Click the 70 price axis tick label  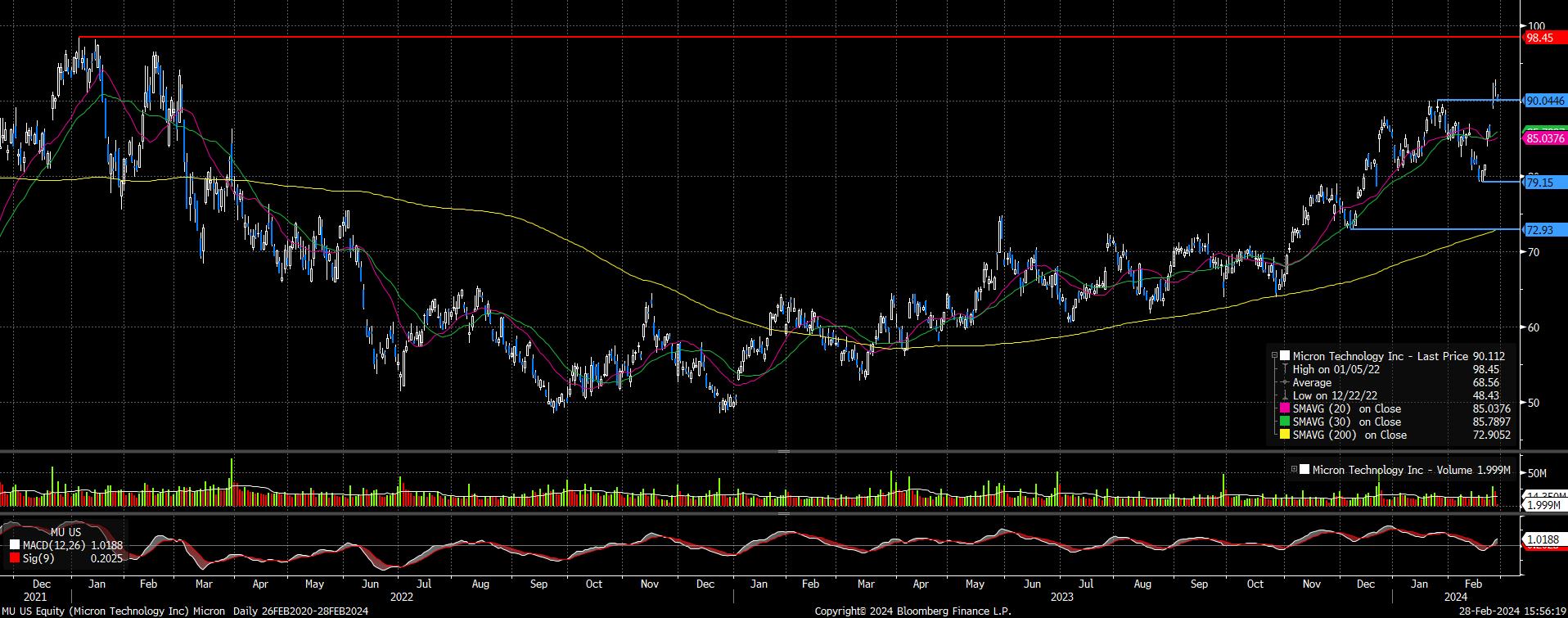[x=1534, y=252]
